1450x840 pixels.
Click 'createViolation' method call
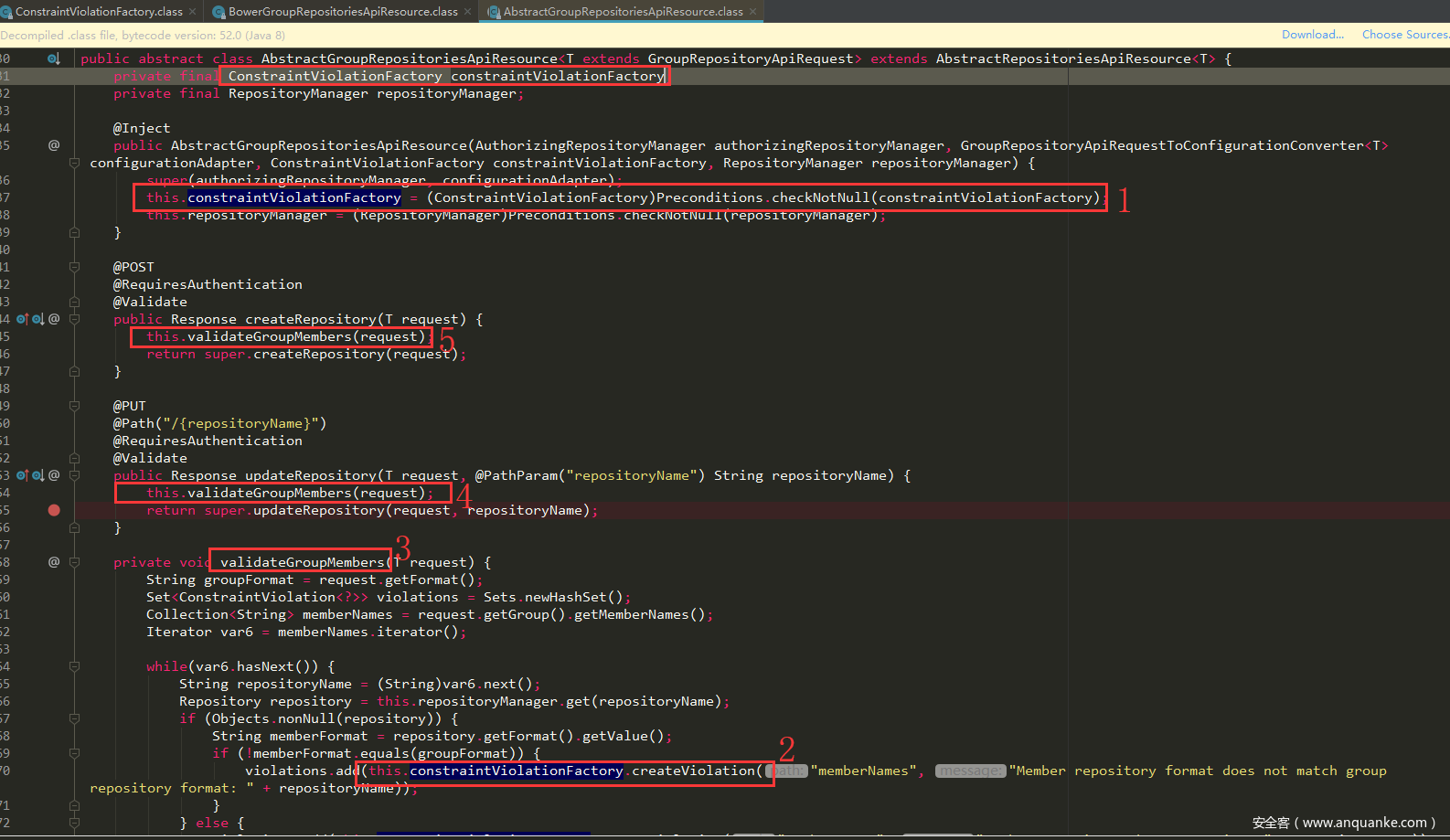694,771
